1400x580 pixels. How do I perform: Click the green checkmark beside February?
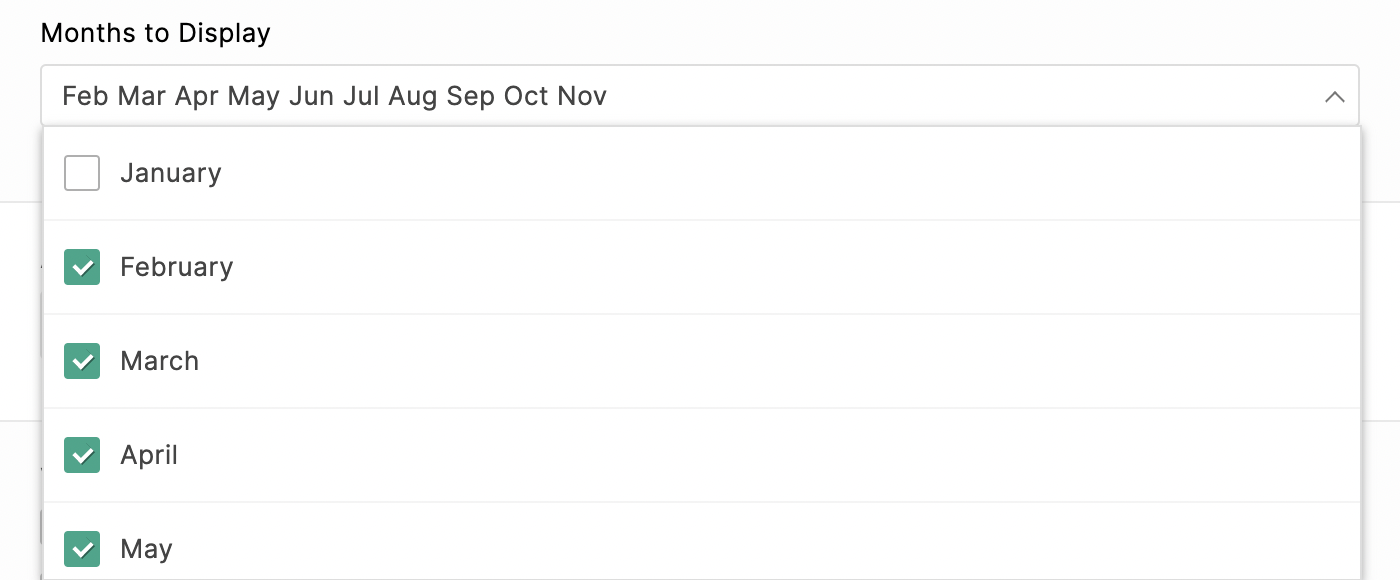81,267
